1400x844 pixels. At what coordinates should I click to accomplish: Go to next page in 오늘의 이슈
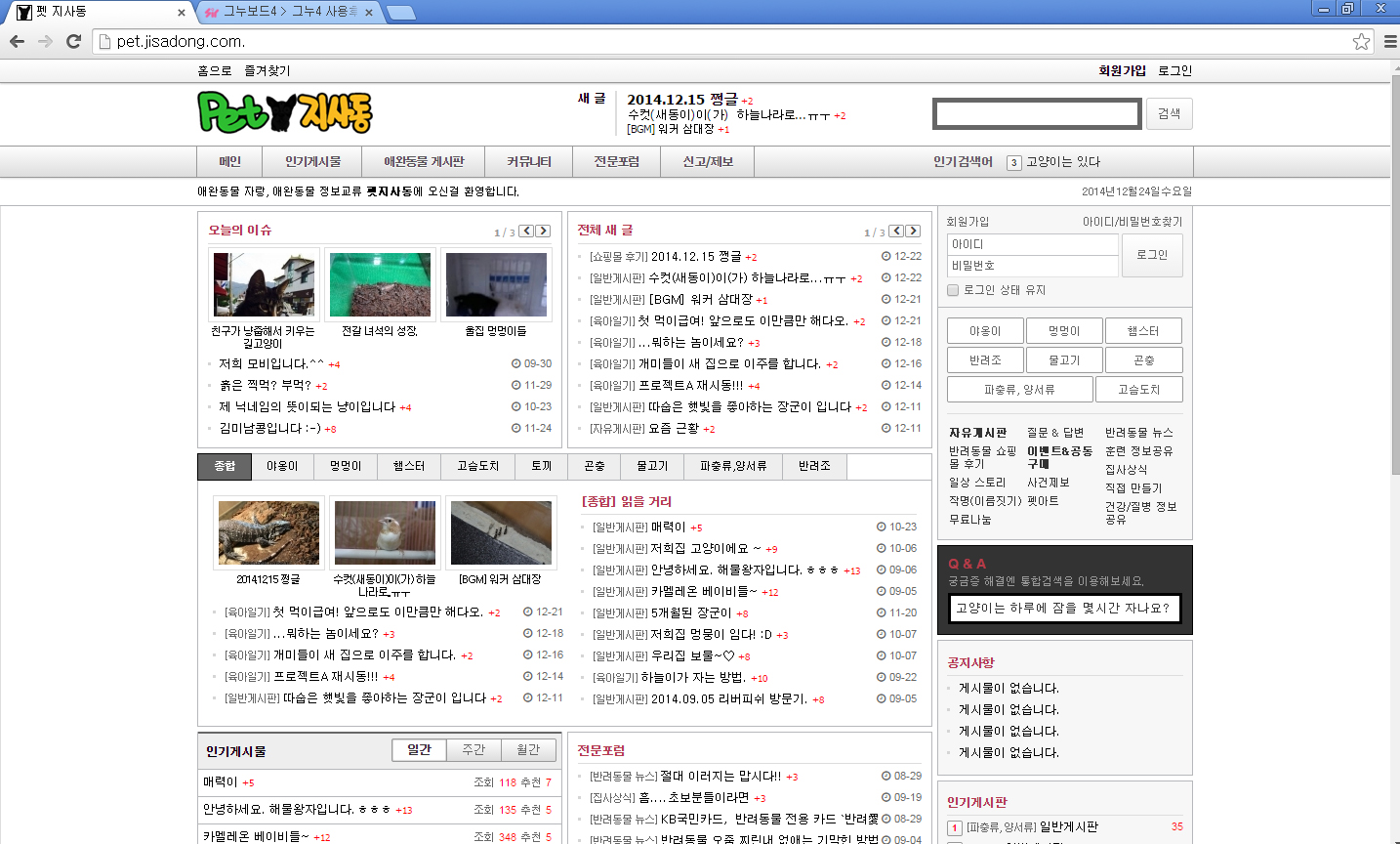(x=543, y=232)
